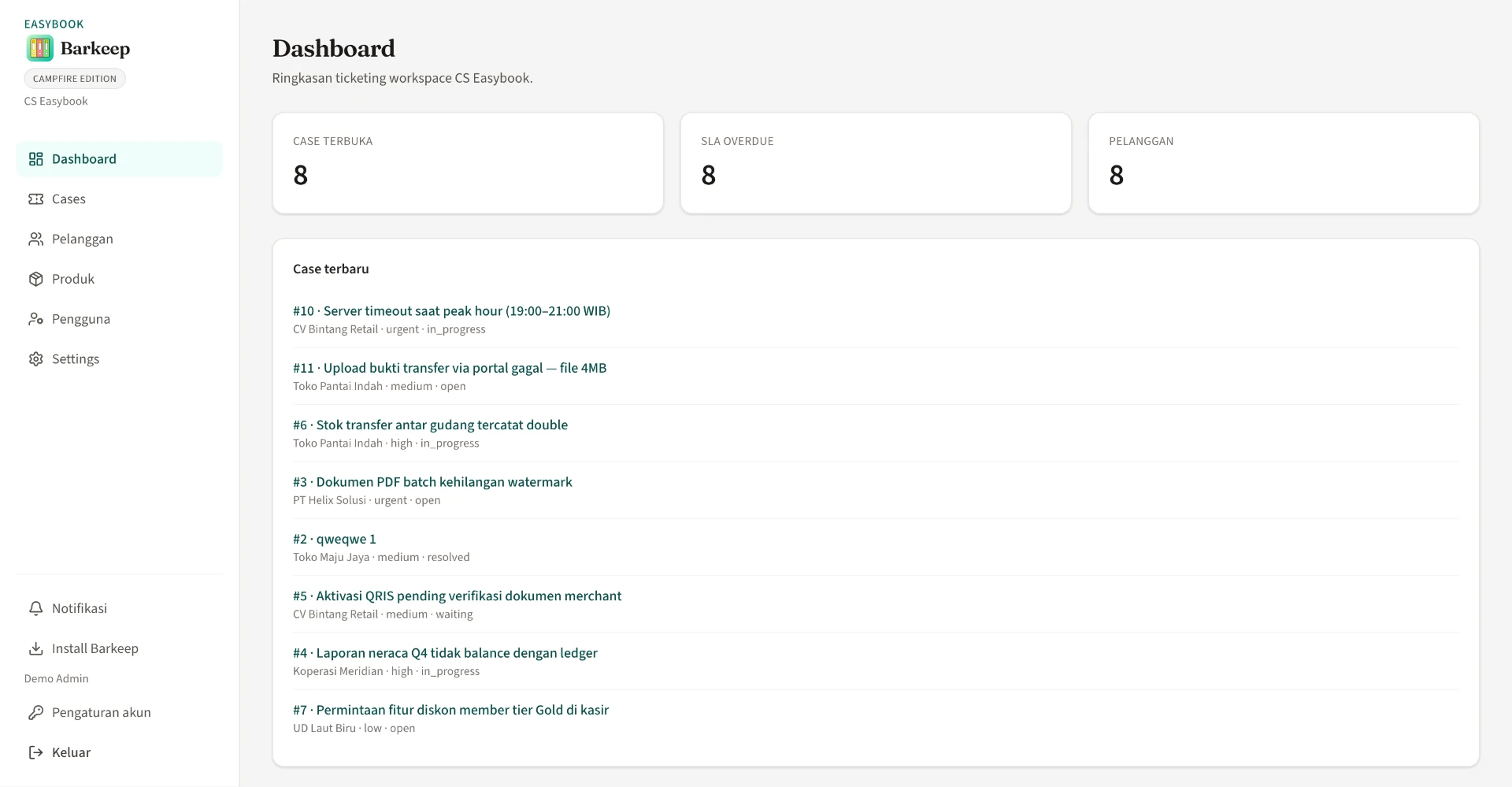1512x787 pixels.
Task: Click the Barkeep brand title
Action: (x=95, y=48)
